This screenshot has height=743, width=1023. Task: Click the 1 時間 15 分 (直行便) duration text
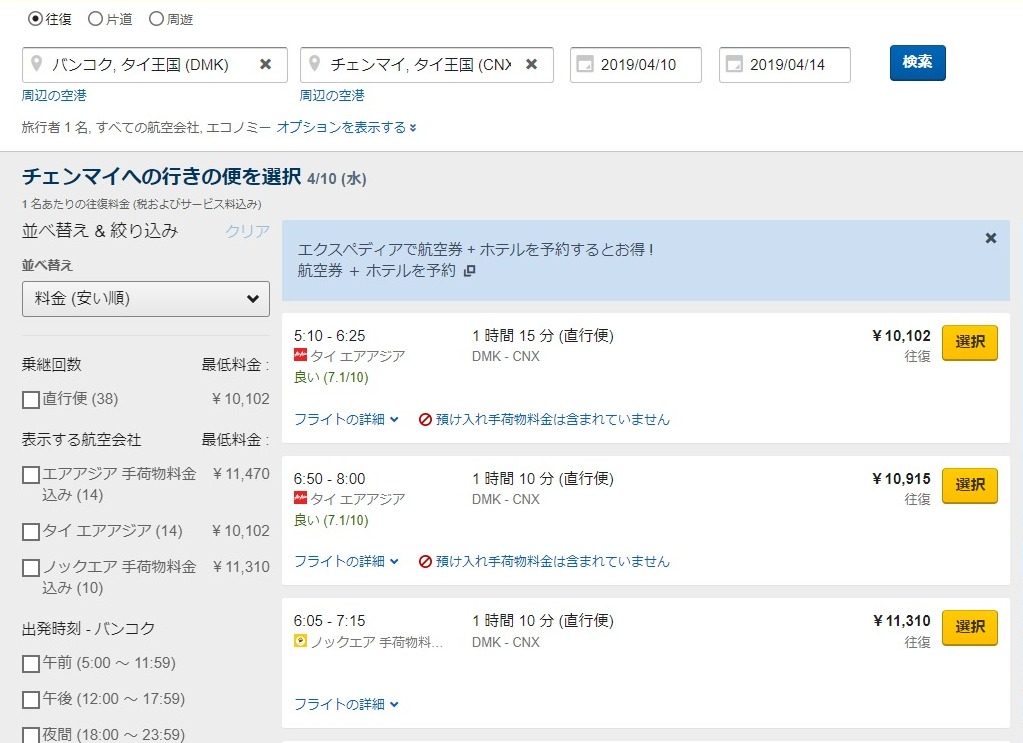tap(543, 336)
